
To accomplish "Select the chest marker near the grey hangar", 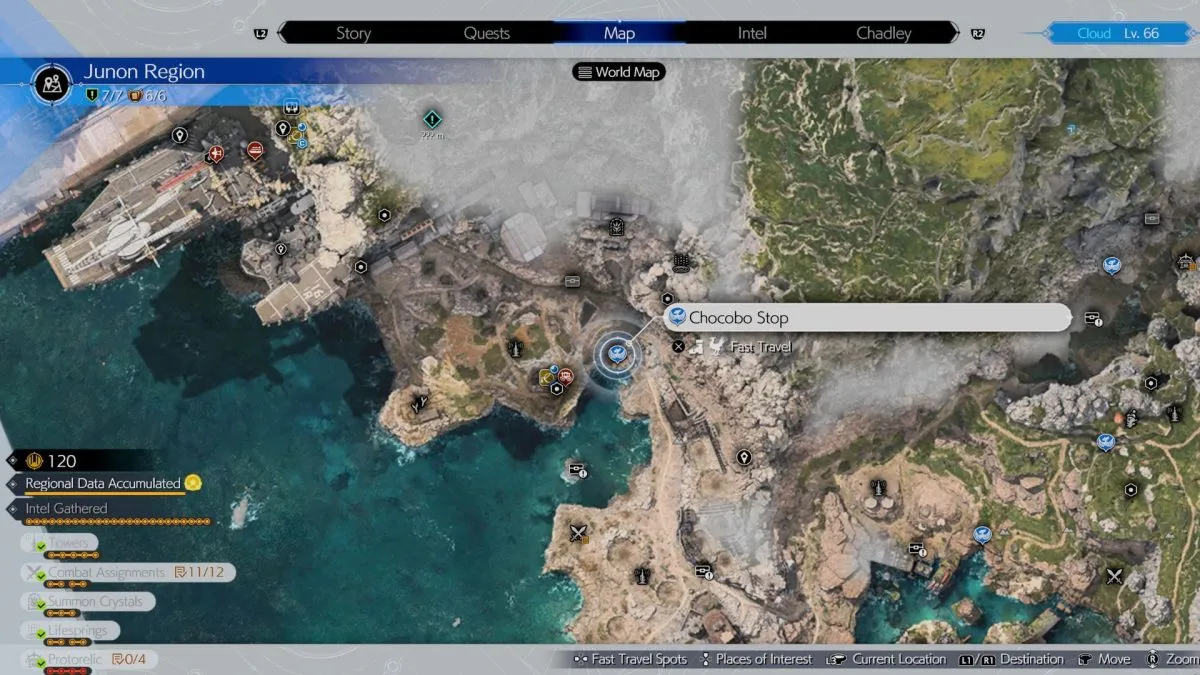I will (x=572, y=281).
